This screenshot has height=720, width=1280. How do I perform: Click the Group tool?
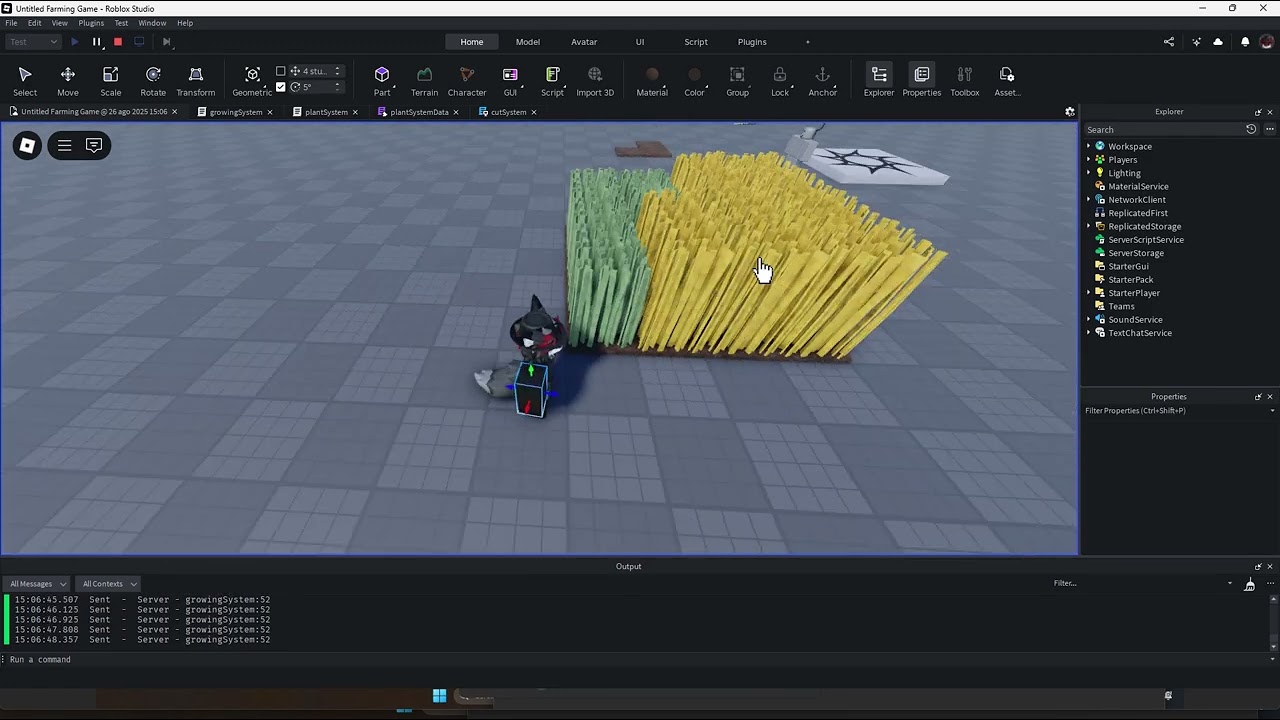point(737,80)
